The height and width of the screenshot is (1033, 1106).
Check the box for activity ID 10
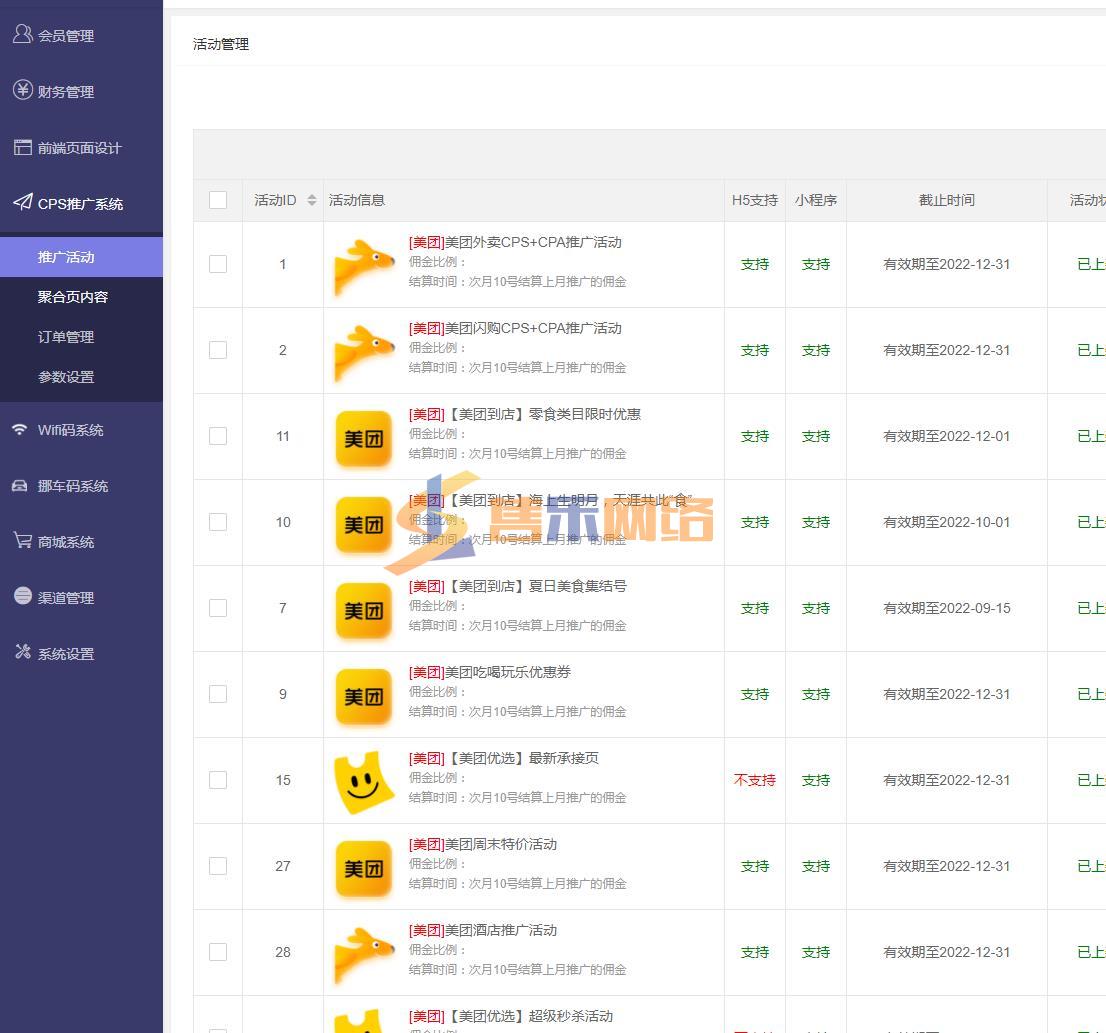click(218, 522)
